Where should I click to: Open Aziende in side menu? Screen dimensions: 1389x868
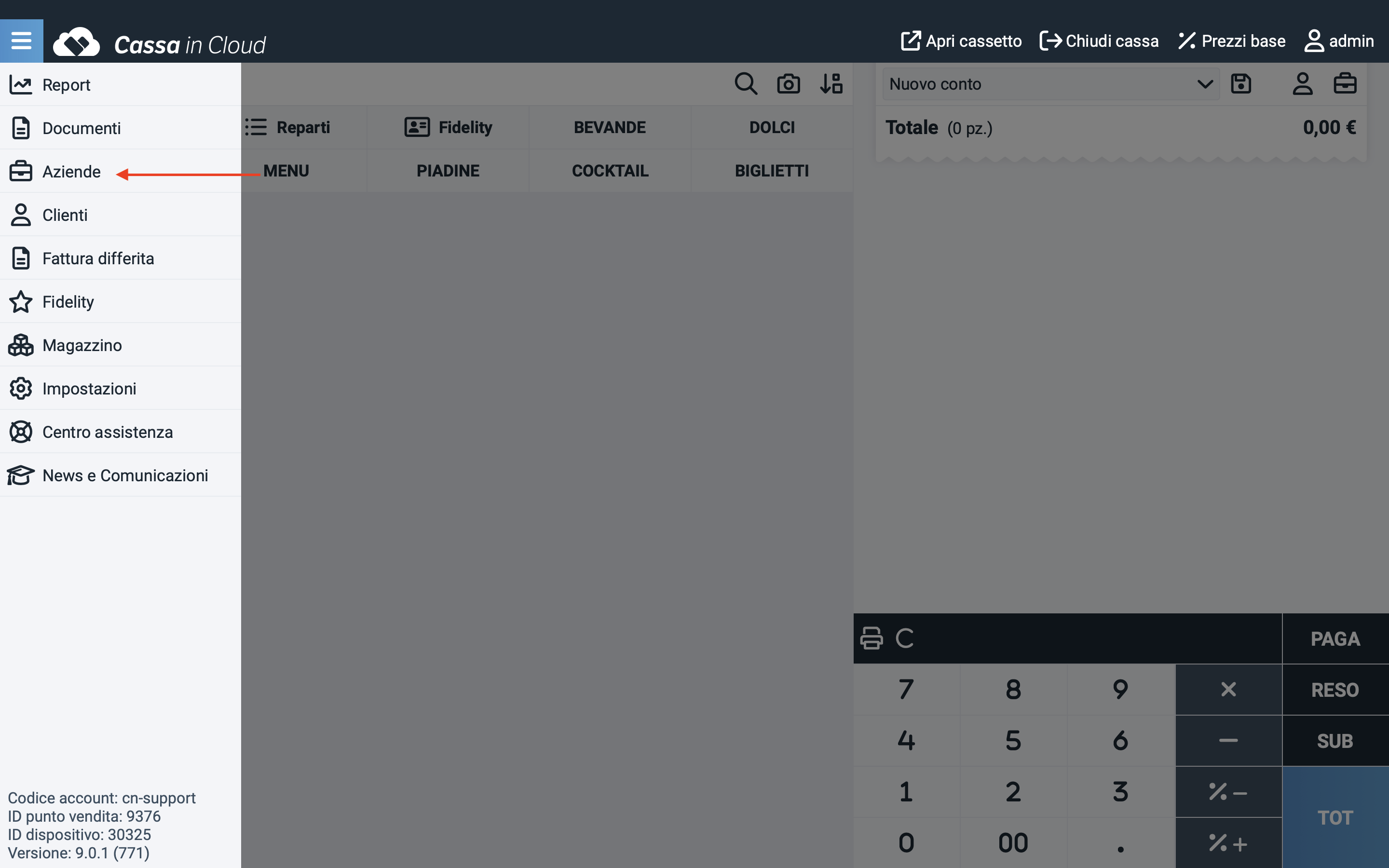[x=72, y=171]
